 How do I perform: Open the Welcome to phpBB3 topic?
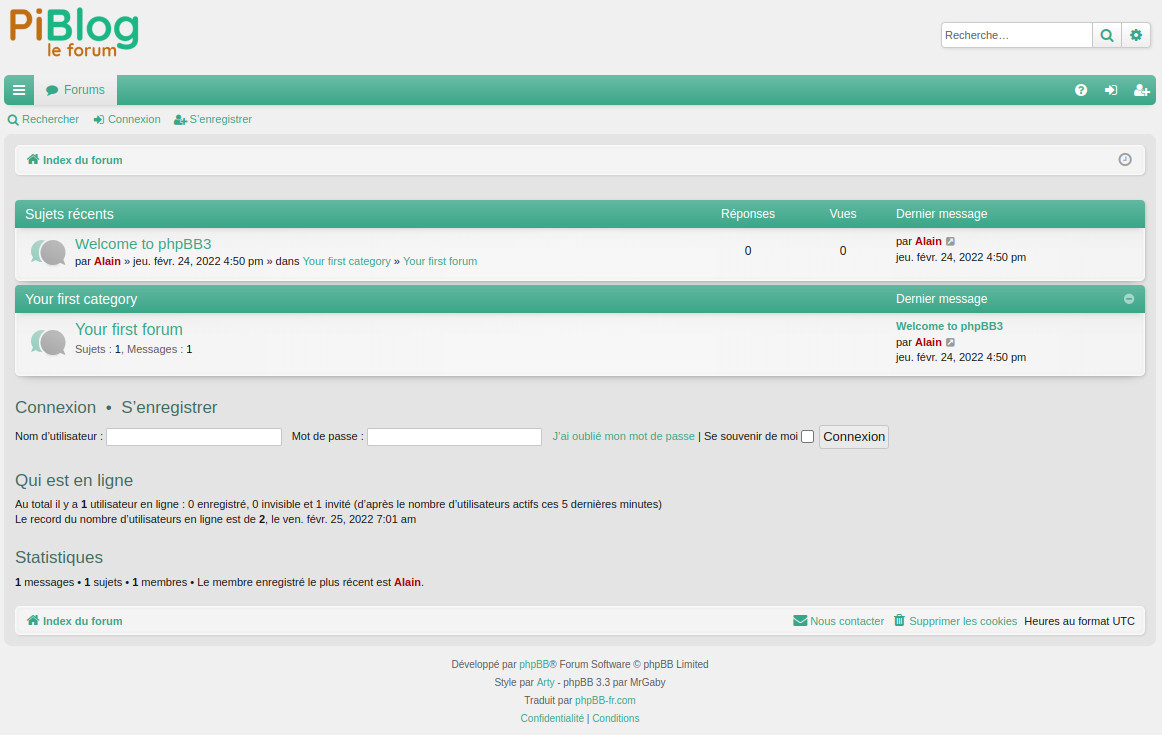tap(143, 244)
